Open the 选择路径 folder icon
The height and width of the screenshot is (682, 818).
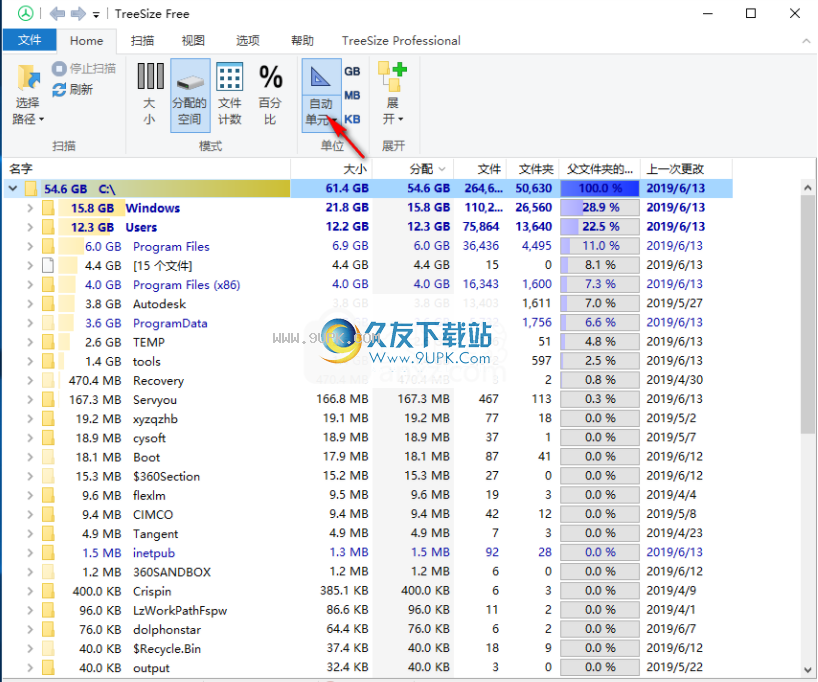(28, 77)
